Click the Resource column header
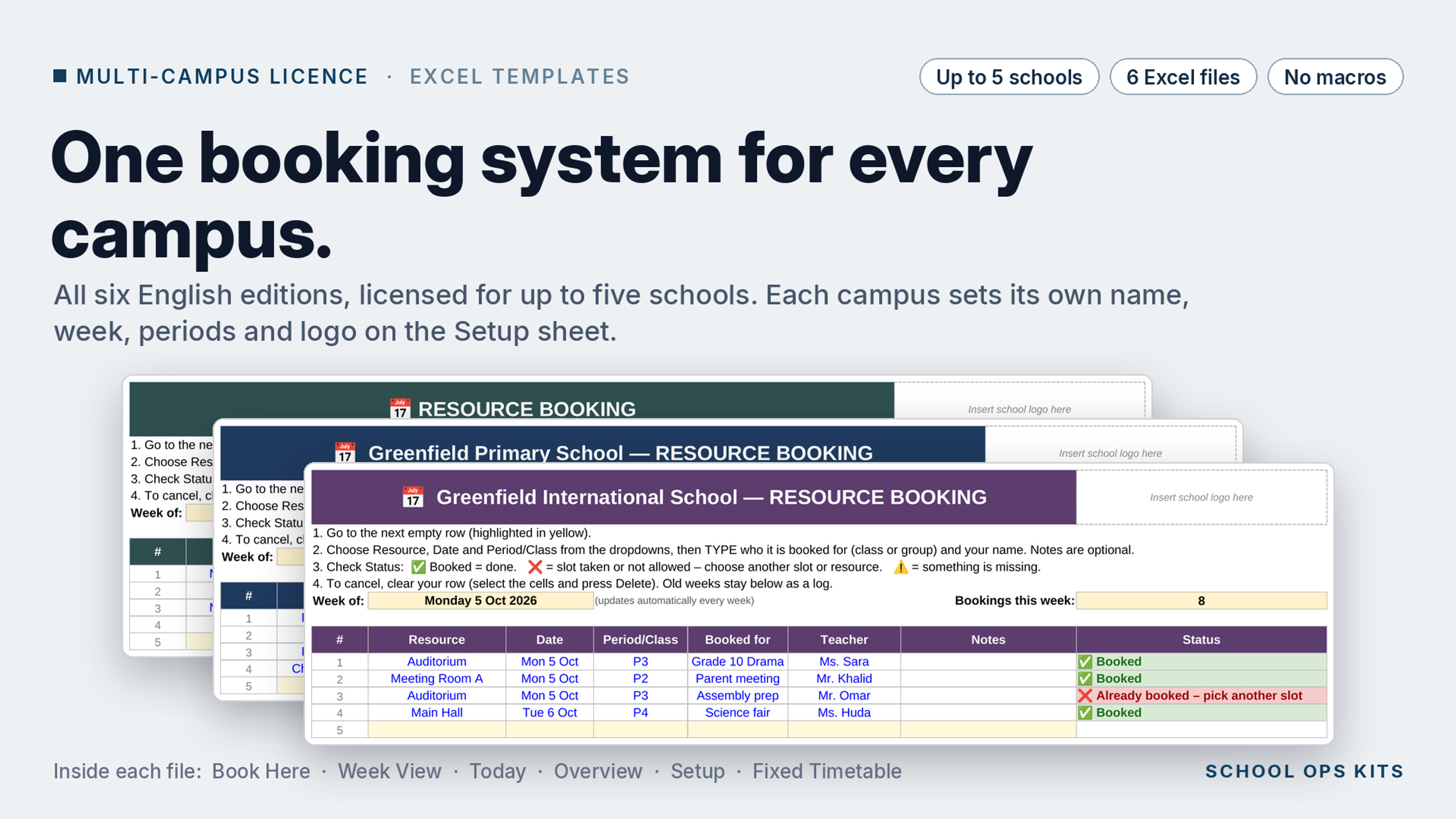This screenshot has width=1456, height=819. point(437,639)
